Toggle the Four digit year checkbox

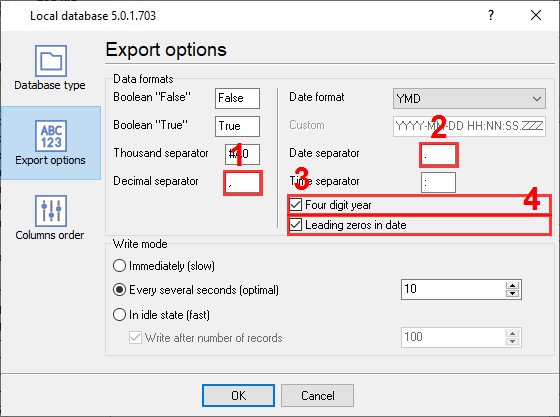click(x=296, y=205)
